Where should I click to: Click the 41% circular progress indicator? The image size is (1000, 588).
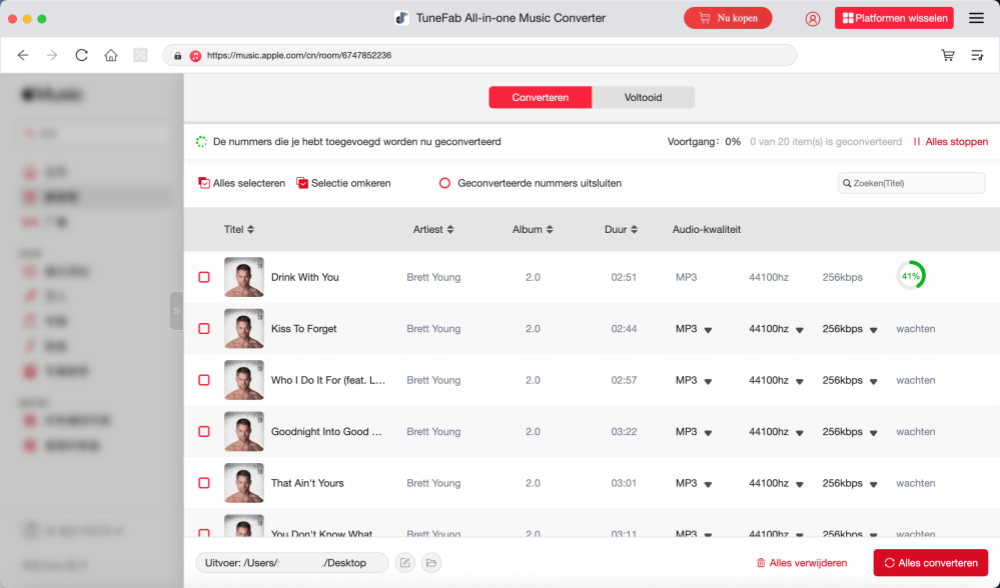coord(910,276)
